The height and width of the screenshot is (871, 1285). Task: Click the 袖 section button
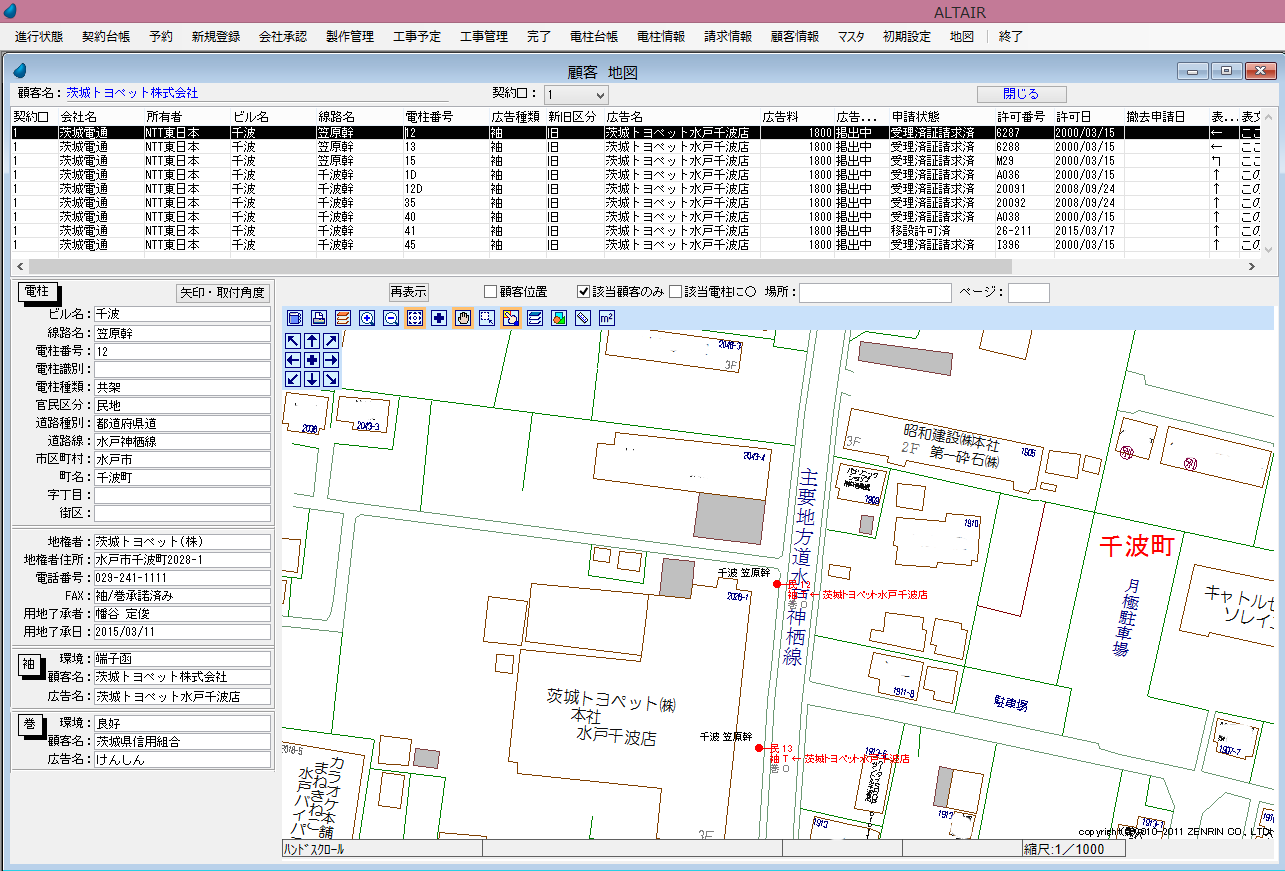pos(28,663)
